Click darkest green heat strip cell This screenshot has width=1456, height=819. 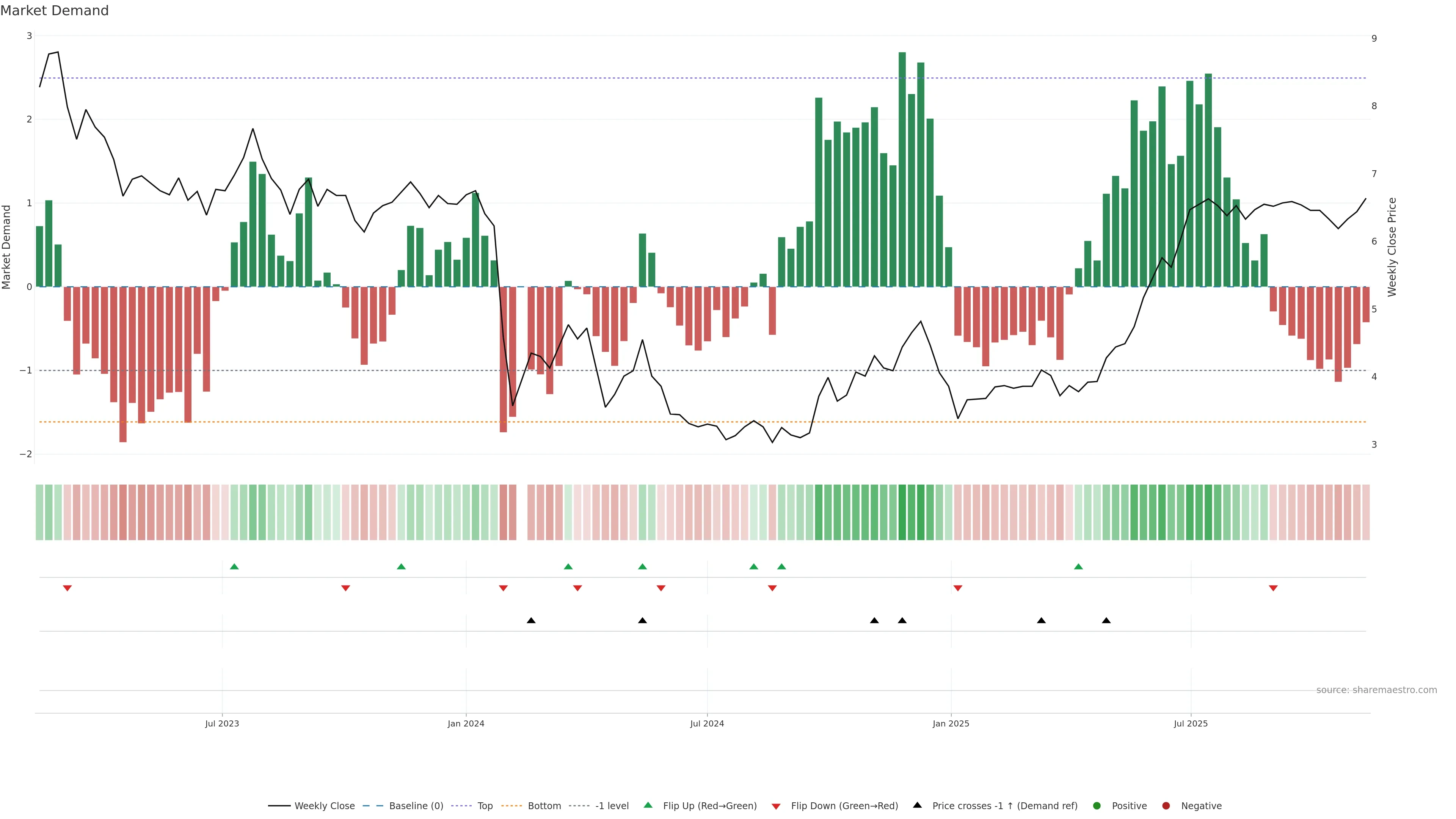[902, 512]
